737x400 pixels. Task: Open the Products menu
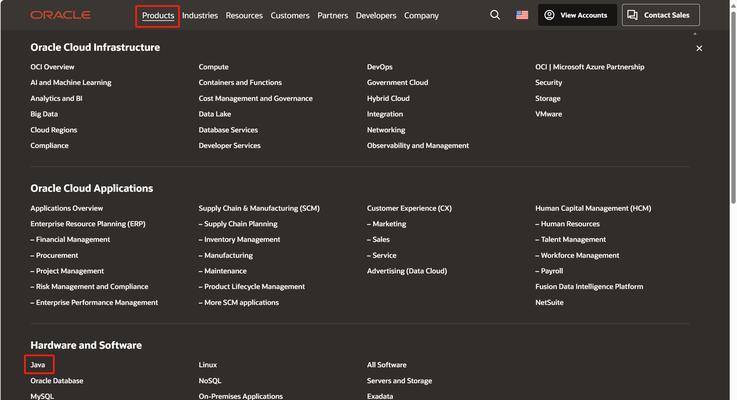pyautogui.click(x=158, y=16)
